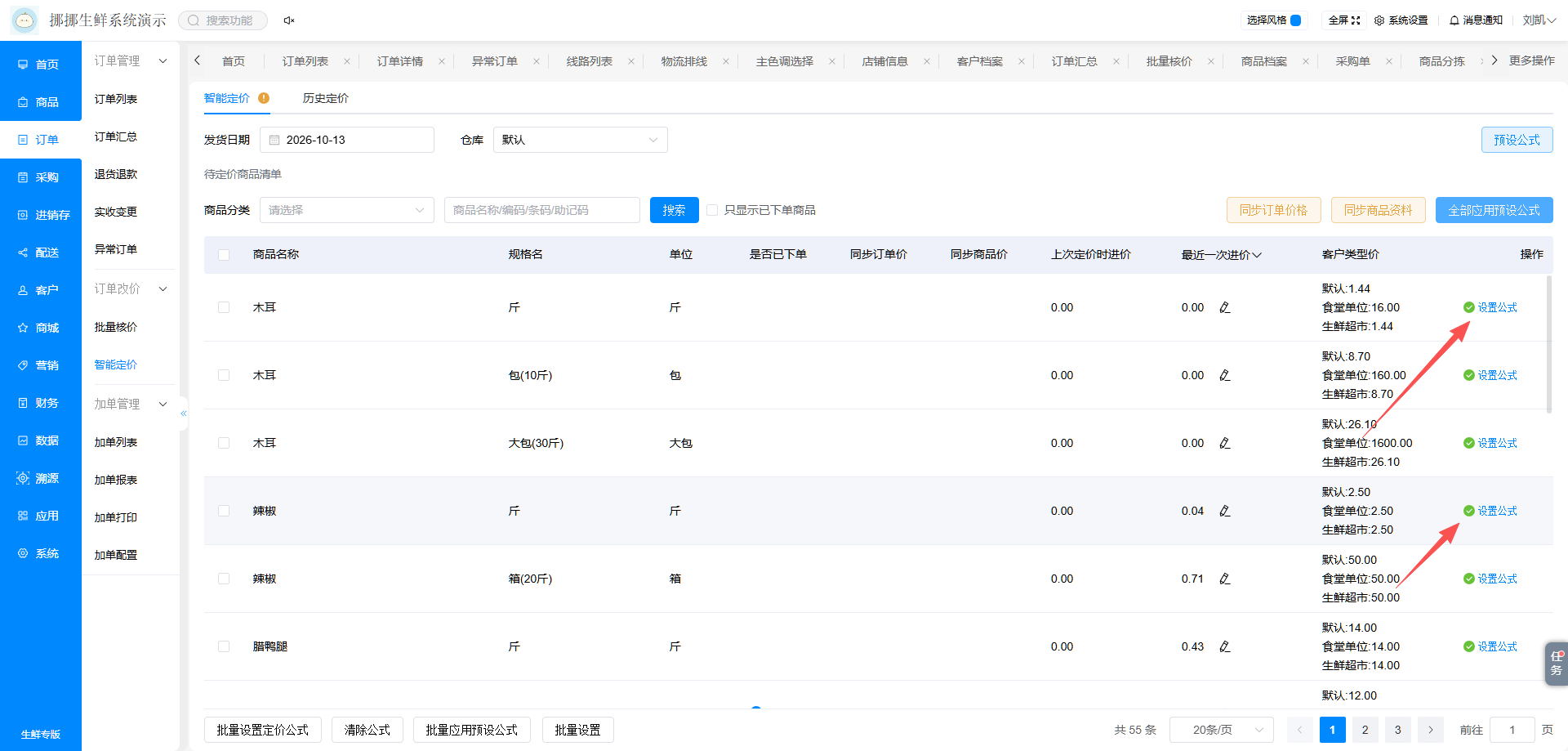Edit latest purchase price for 腊鸭腿 row
This screenshot has width=1568, height=751.
point(1225,646)
